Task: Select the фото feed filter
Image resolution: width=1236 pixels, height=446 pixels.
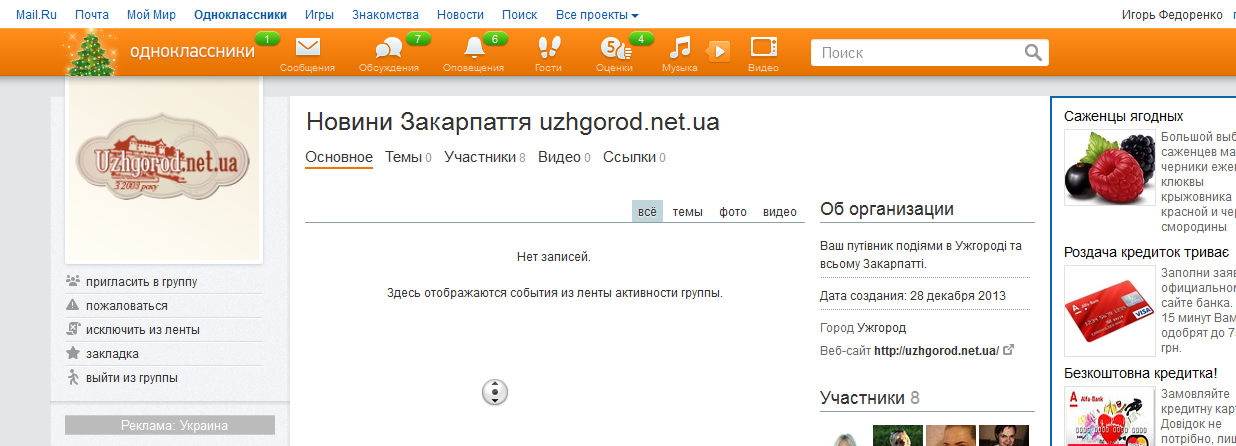Action: coord(733,212)
